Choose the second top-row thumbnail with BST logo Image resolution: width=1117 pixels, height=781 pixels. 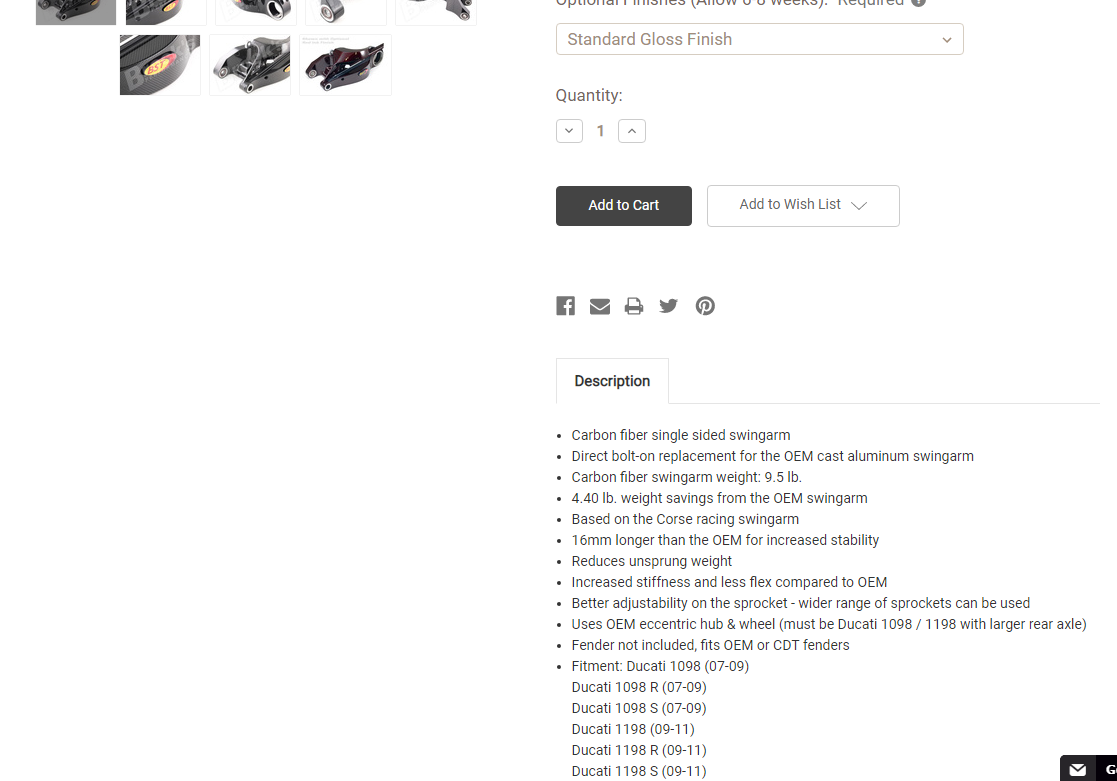166,12
